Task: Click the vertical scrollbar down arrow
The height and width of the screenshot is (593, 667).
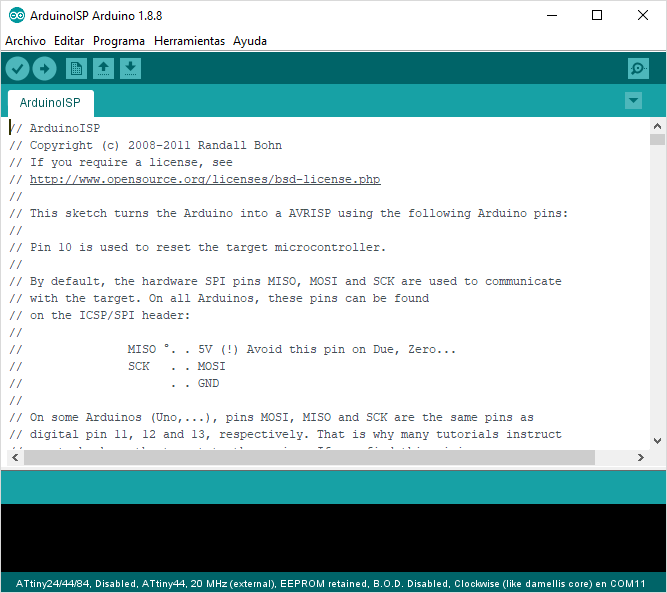Action: (x=657, y=441)
